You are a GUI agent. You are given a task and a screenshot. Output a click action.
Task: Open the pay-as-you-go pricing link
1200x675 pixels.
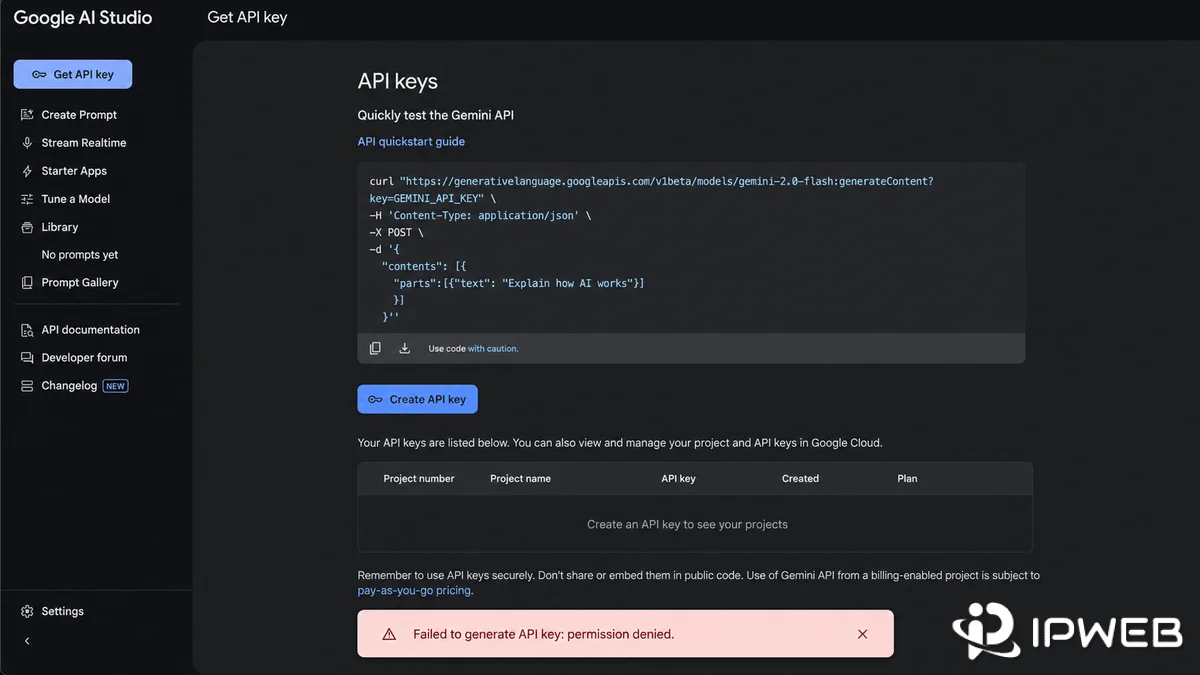(x=415, y=591)
